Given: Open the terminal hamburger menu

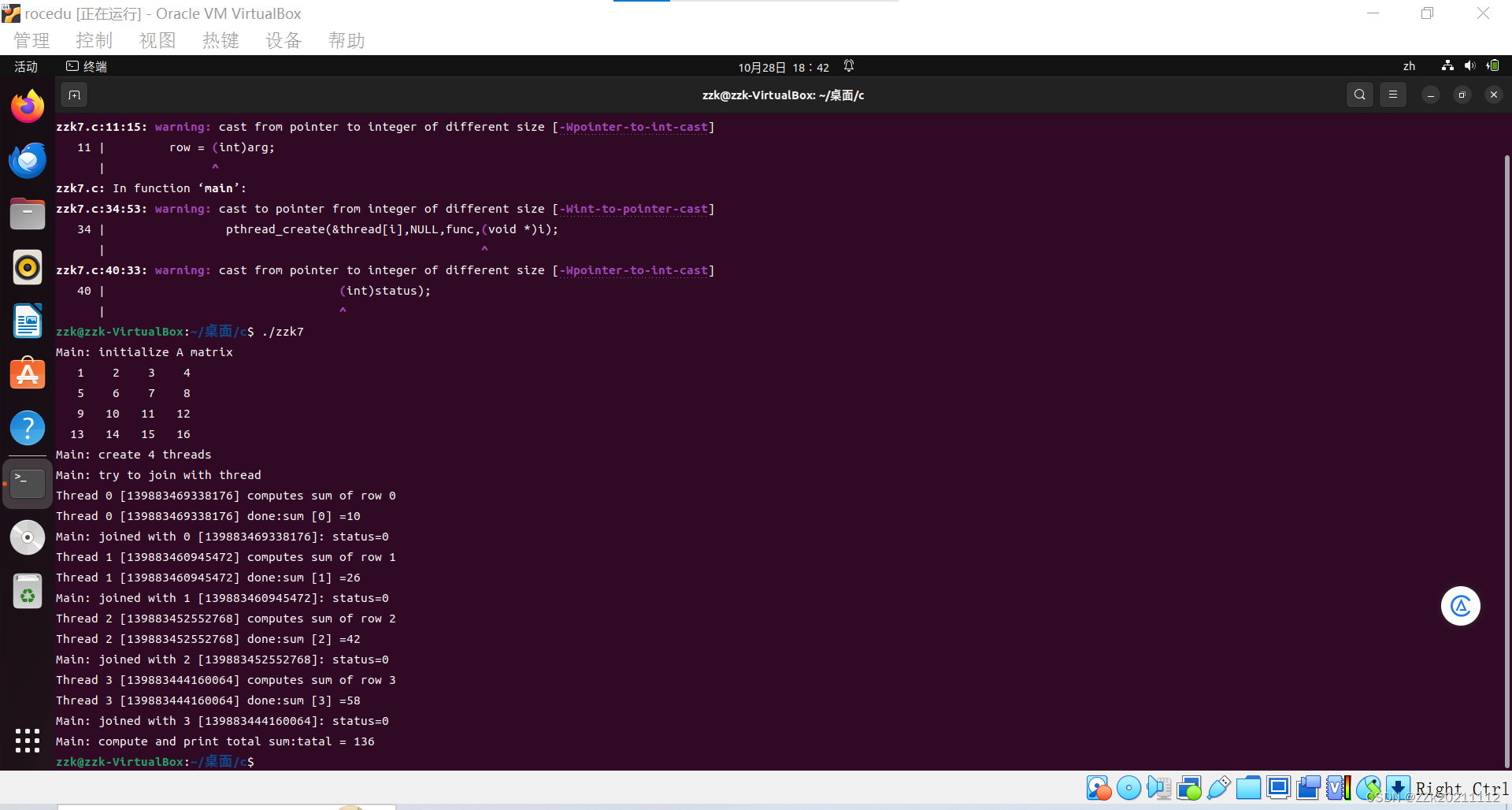Looking at the screenshot, I should (1393, 95).
